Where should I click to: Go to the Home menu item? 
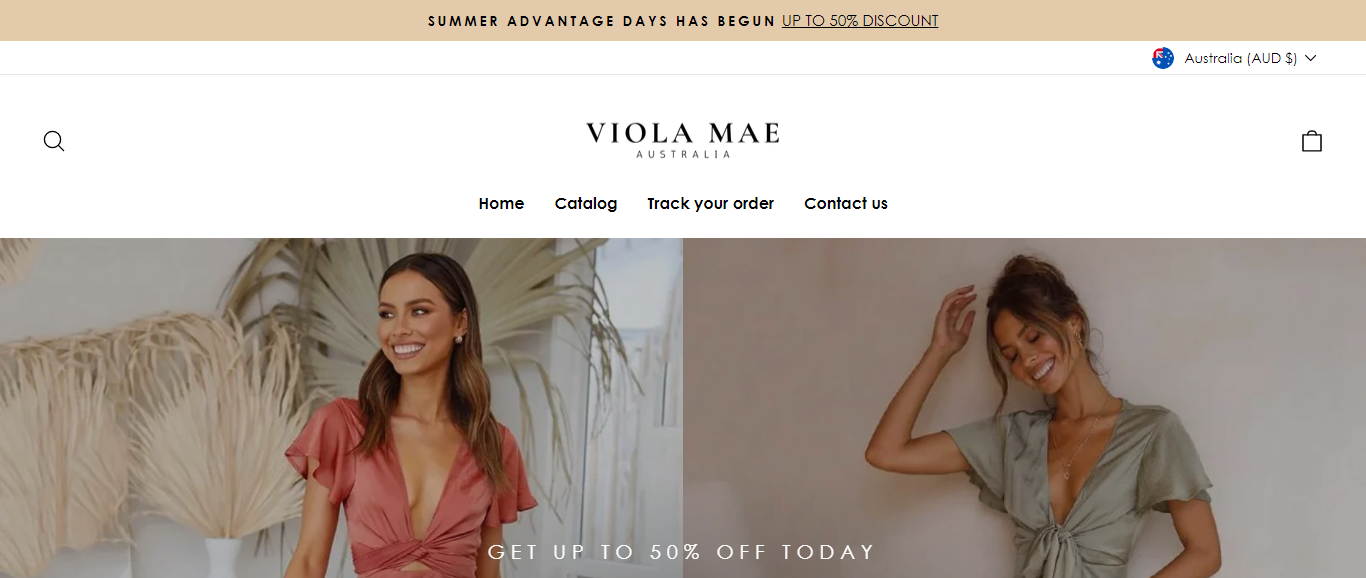pyautogui.click(x=501, y=203)
